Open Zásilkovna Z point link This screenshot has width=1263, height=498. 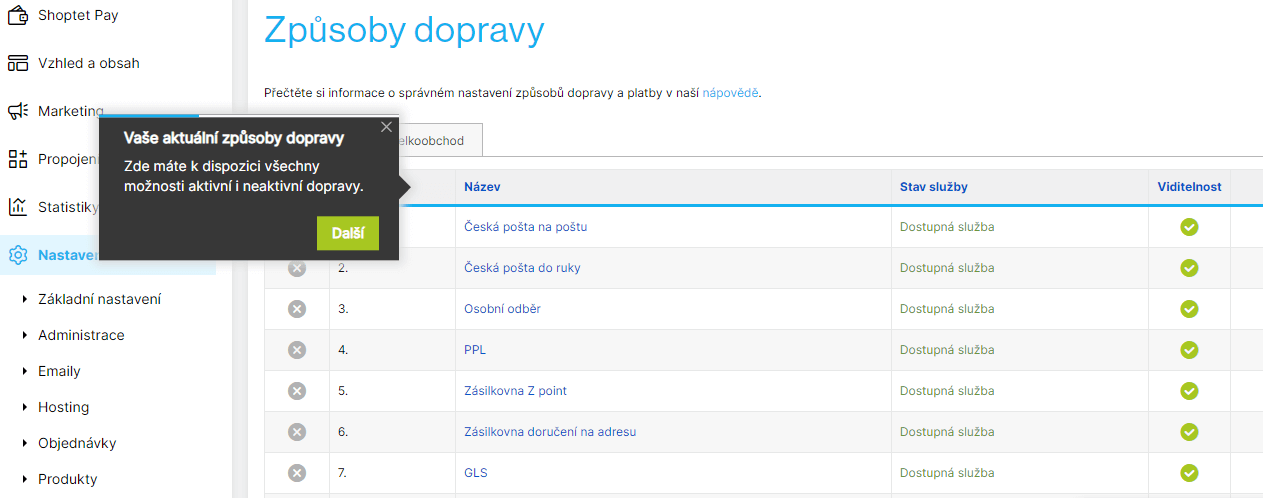pyautogui.click(x=515, y=391)
